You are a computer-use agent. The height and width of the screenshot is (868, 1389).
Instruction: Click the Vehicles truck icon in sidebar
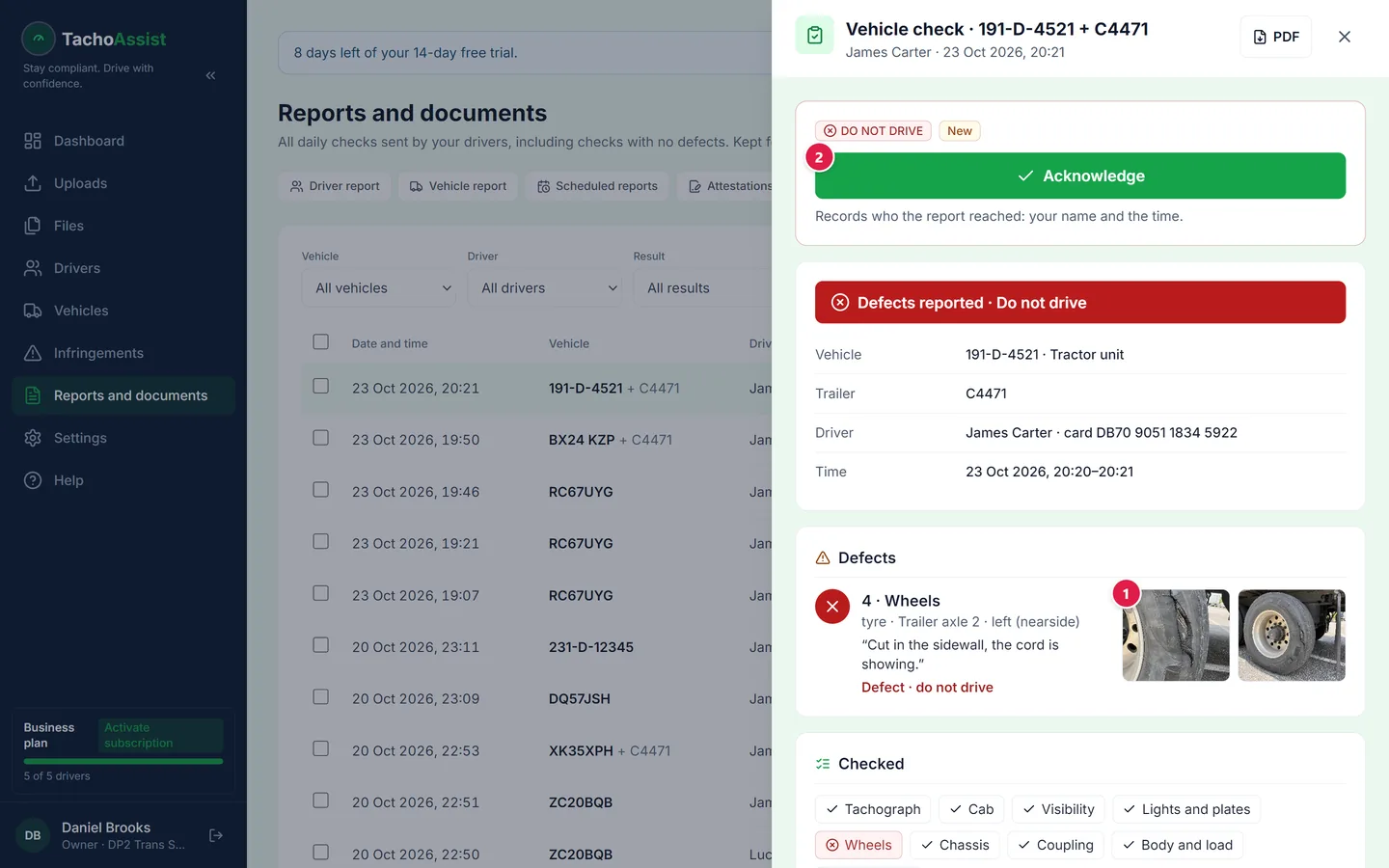33,311
